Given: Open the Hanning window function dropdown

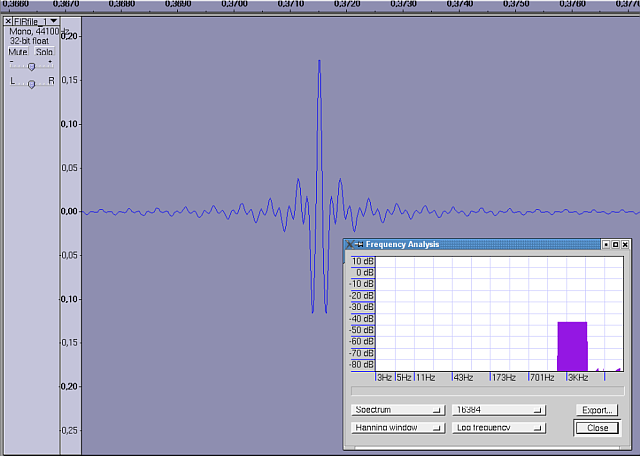Looking at the screenshot, I should tap(398, 428).
